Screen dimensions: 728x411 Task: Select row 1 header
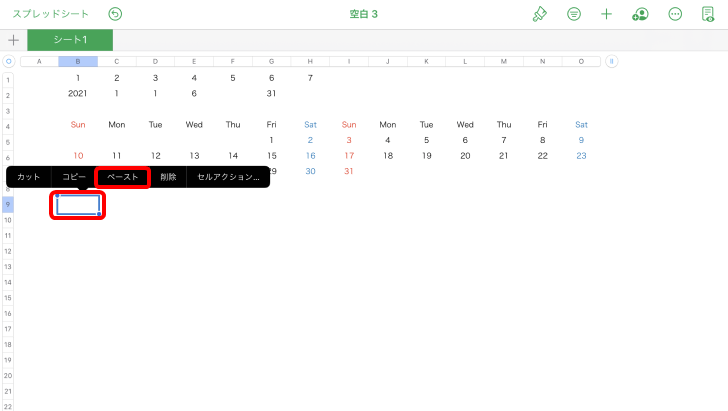(x=8, y=80)
